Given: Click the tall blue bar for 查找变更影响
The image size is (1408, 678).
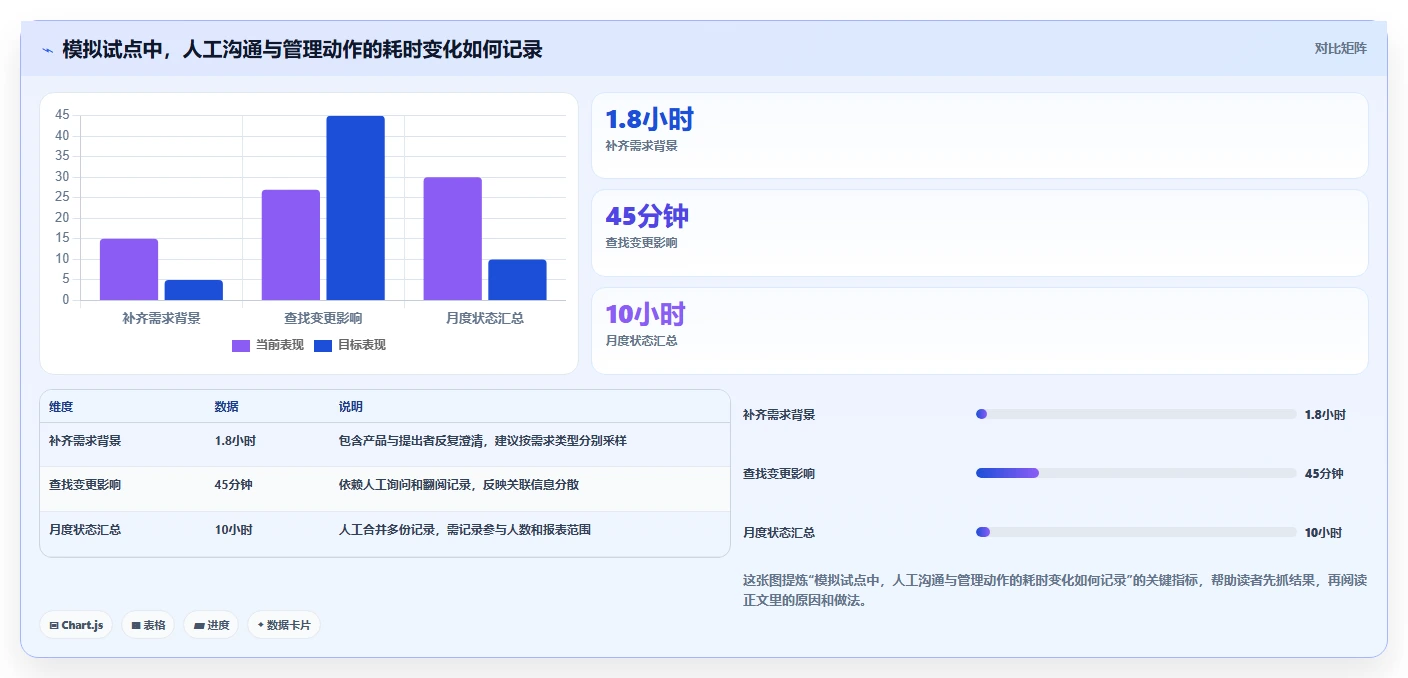Looking at the screenshot, I should (x=355, y=208).
